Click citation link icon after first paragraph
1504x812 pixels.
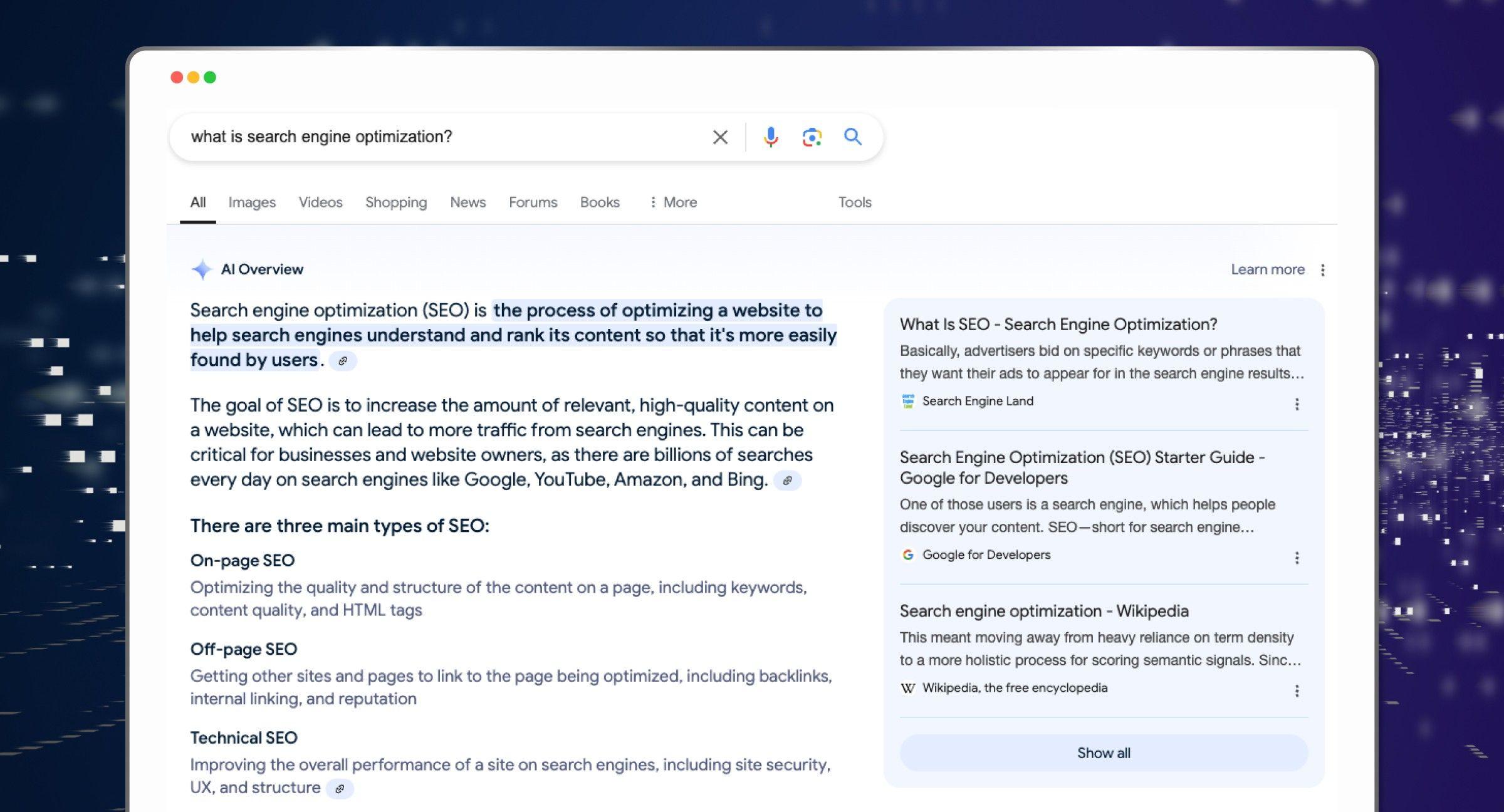(343, 361)
